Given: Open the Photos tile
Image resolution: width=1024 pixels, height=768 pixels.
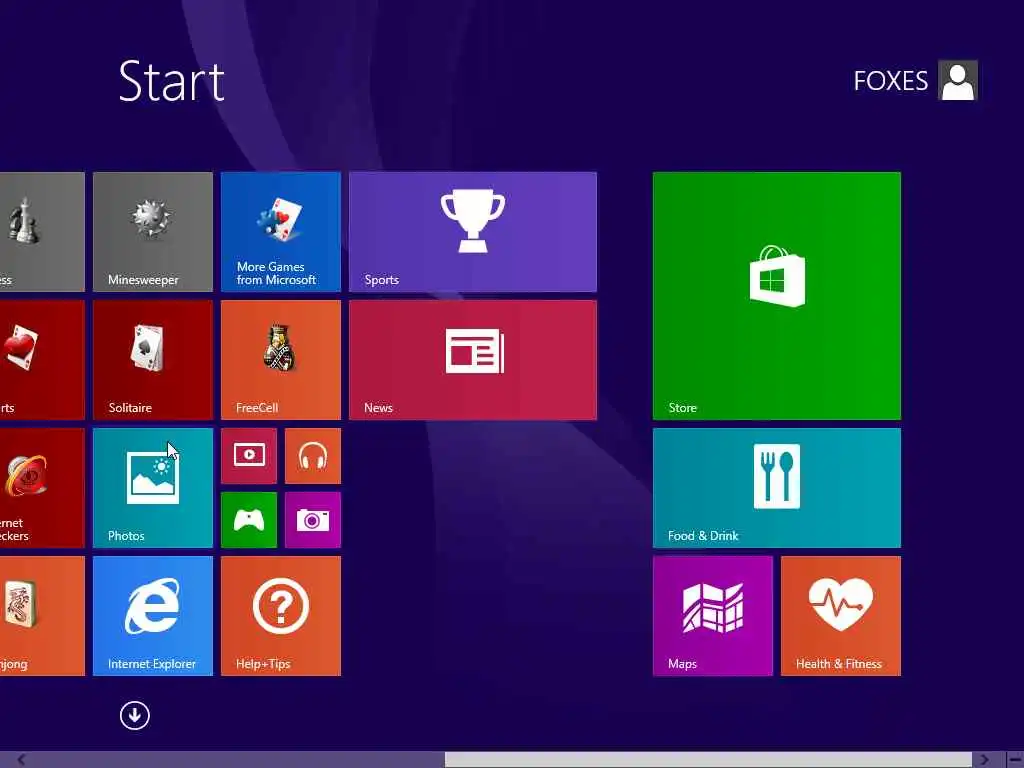Looking at the screenshot, I should click(x=153, y=488).
